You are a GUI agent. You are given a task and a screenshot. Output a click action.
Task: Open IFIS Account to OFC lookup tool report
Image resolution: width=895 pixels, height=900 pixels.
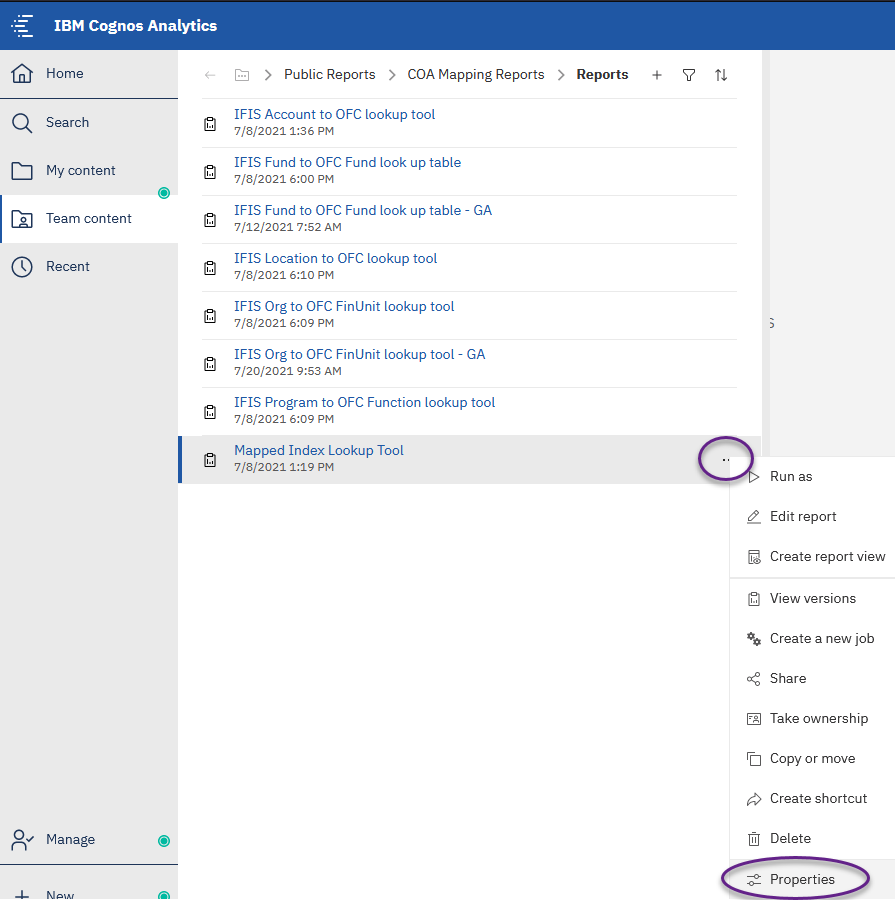coord(334,115)
